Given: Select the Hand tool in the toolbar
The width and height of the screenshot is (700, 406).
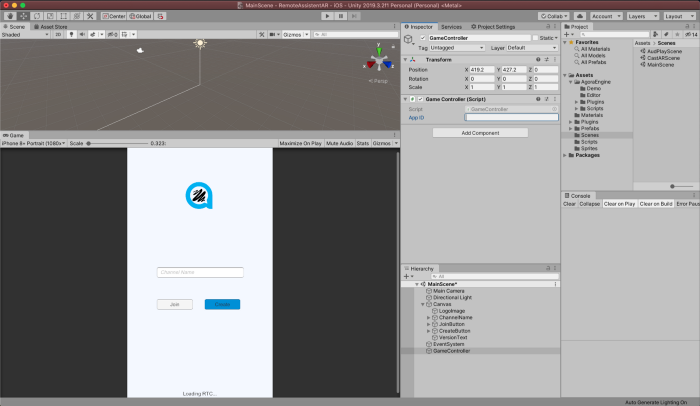Looking at the screenshot, I should [10, 16].
